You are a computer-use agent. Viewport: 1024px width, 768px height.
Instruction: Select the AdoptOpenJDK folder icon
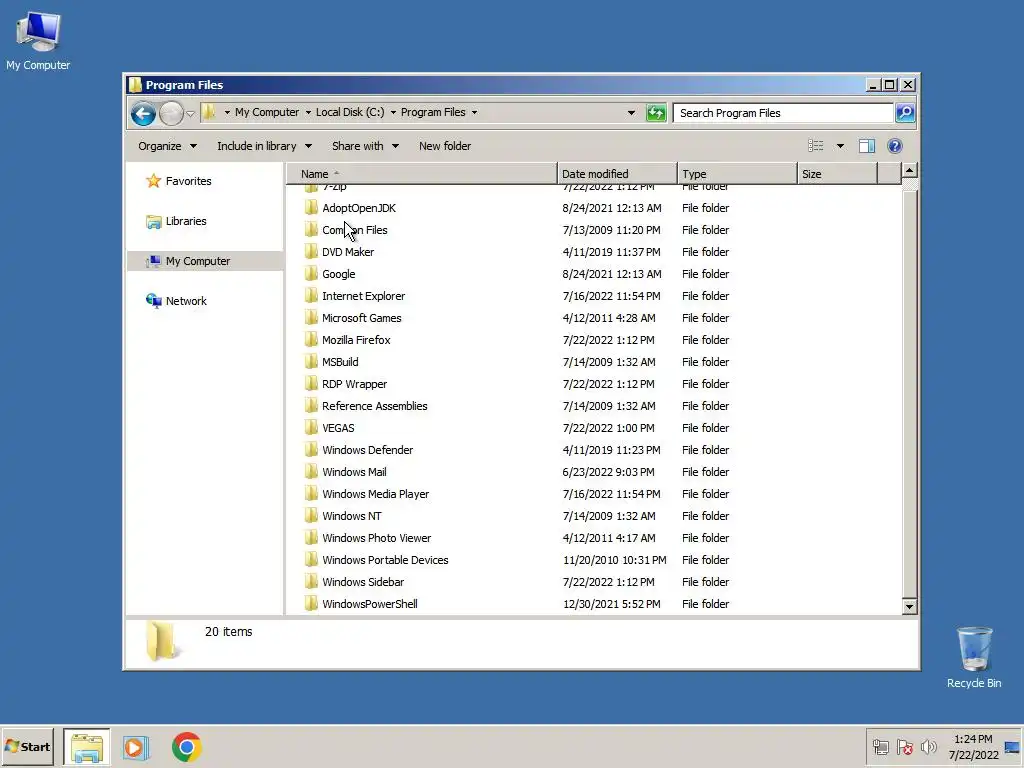(311, 208)
